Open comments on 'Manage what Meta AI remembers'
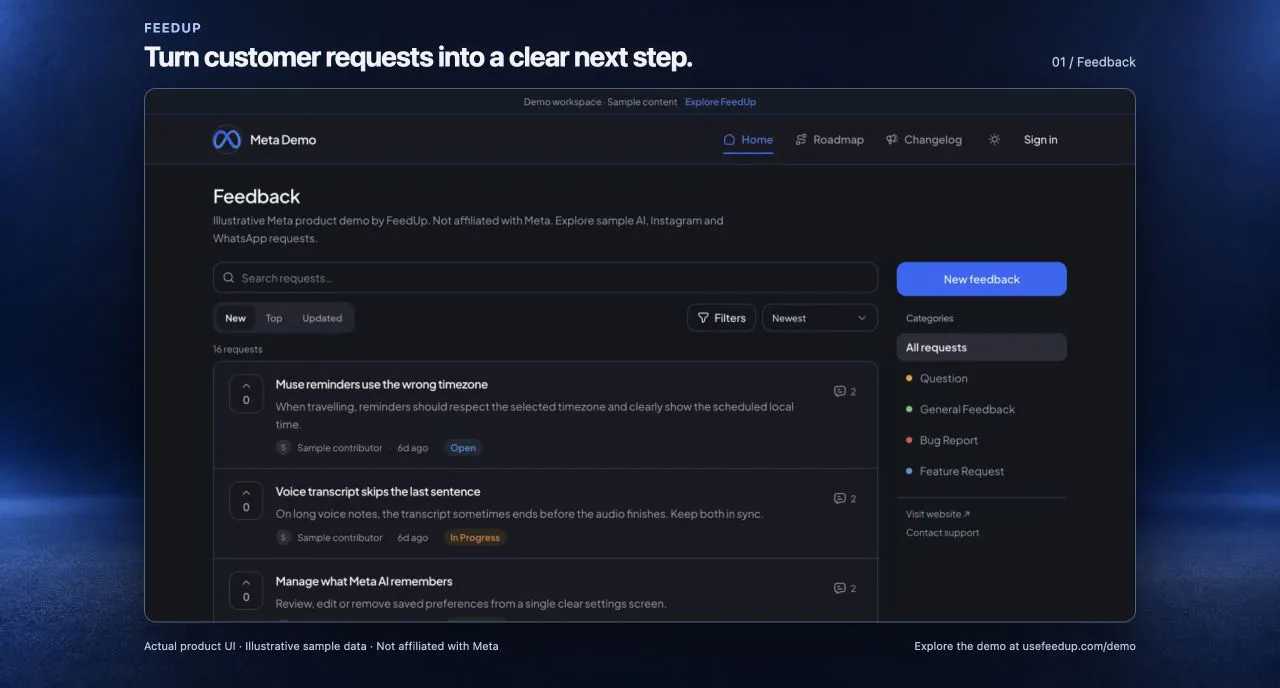1280x688 pixels. click(x=845, y=589)
